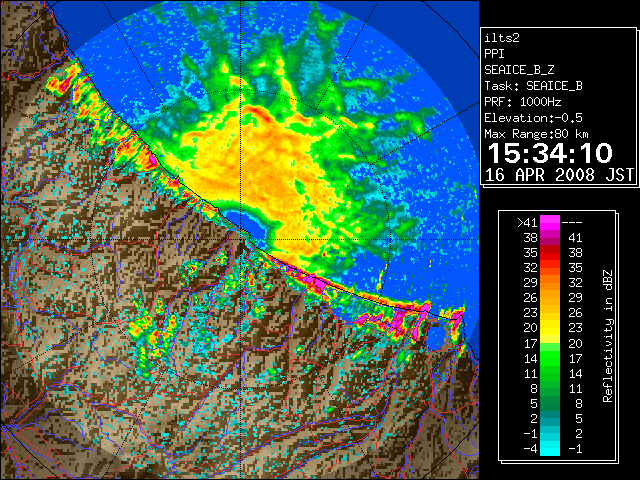Click the 'Elevation:-0.5' line
Viewport: 640px width, 480px height.
tap(533, 118)
